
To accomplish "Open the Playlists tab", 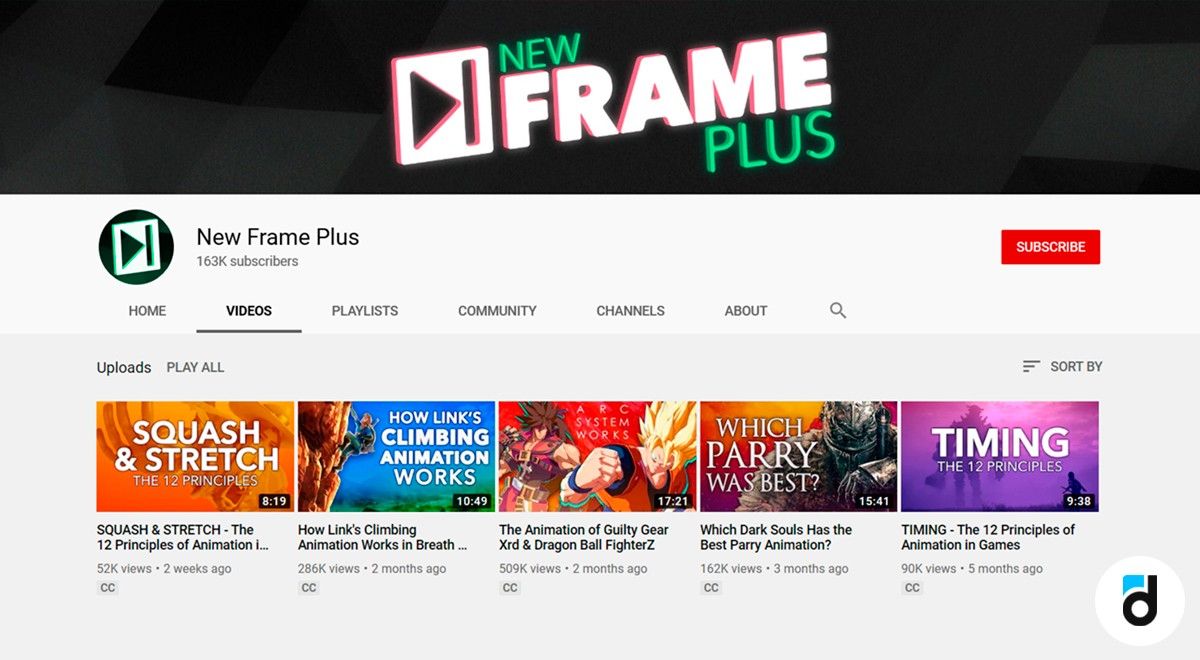I will pyautogui.click(x=365, y=311).
